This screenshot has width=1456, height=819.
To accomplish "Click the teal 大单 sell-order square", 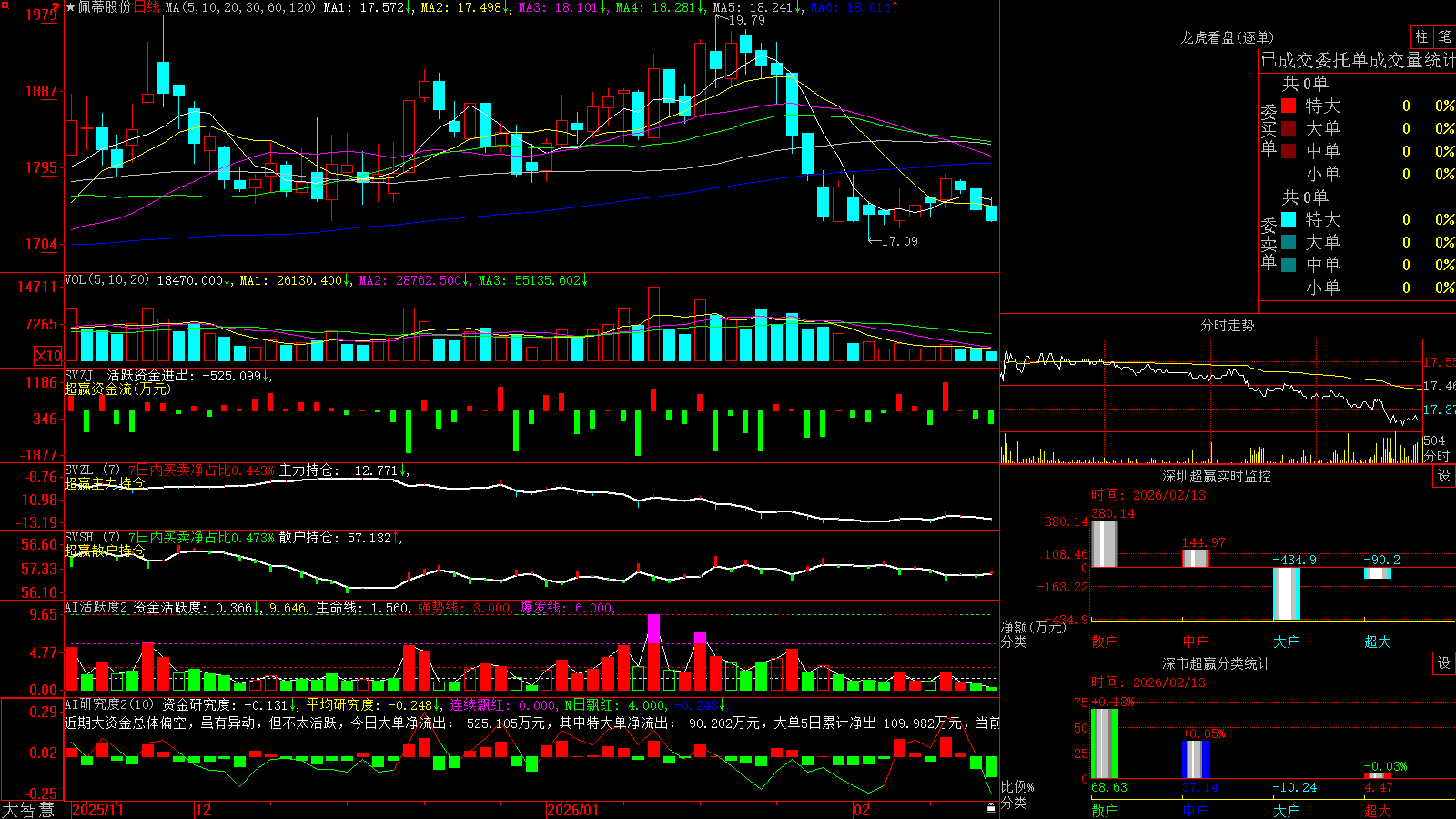I will pyautogui.click(x=1289, y=242).
